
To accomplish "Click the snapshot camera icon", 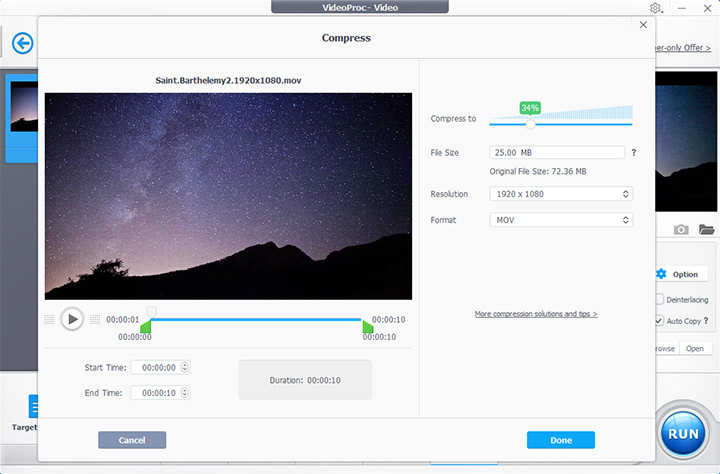I will click(681, 229).
